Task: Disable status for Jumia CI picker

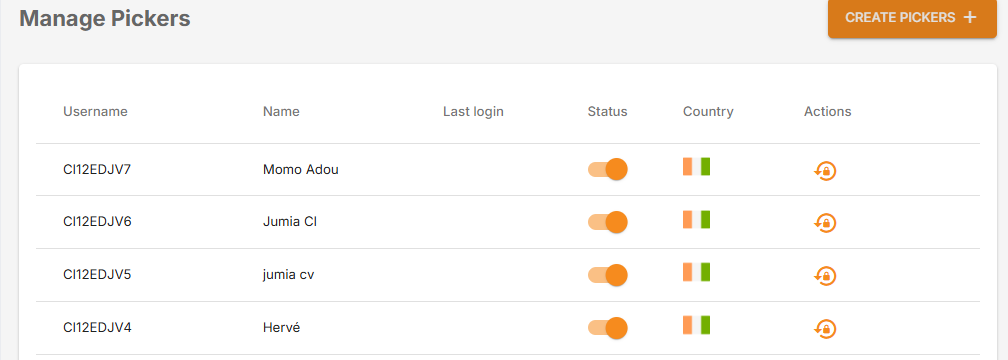Action: [x=608, y=222]
